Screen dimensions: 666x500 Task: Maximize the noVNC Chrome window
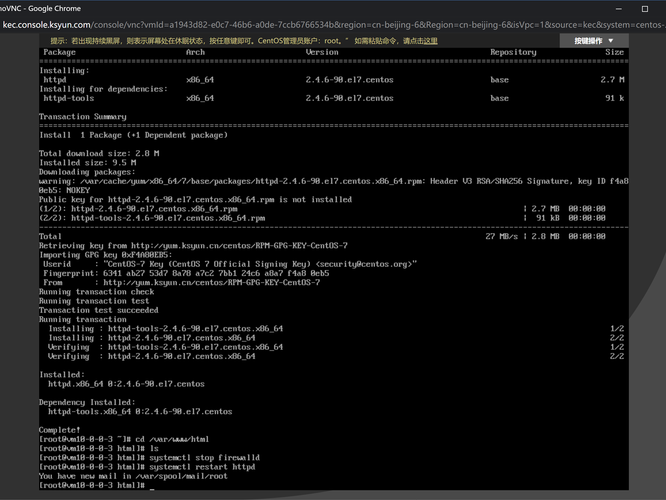pos(645,8)
